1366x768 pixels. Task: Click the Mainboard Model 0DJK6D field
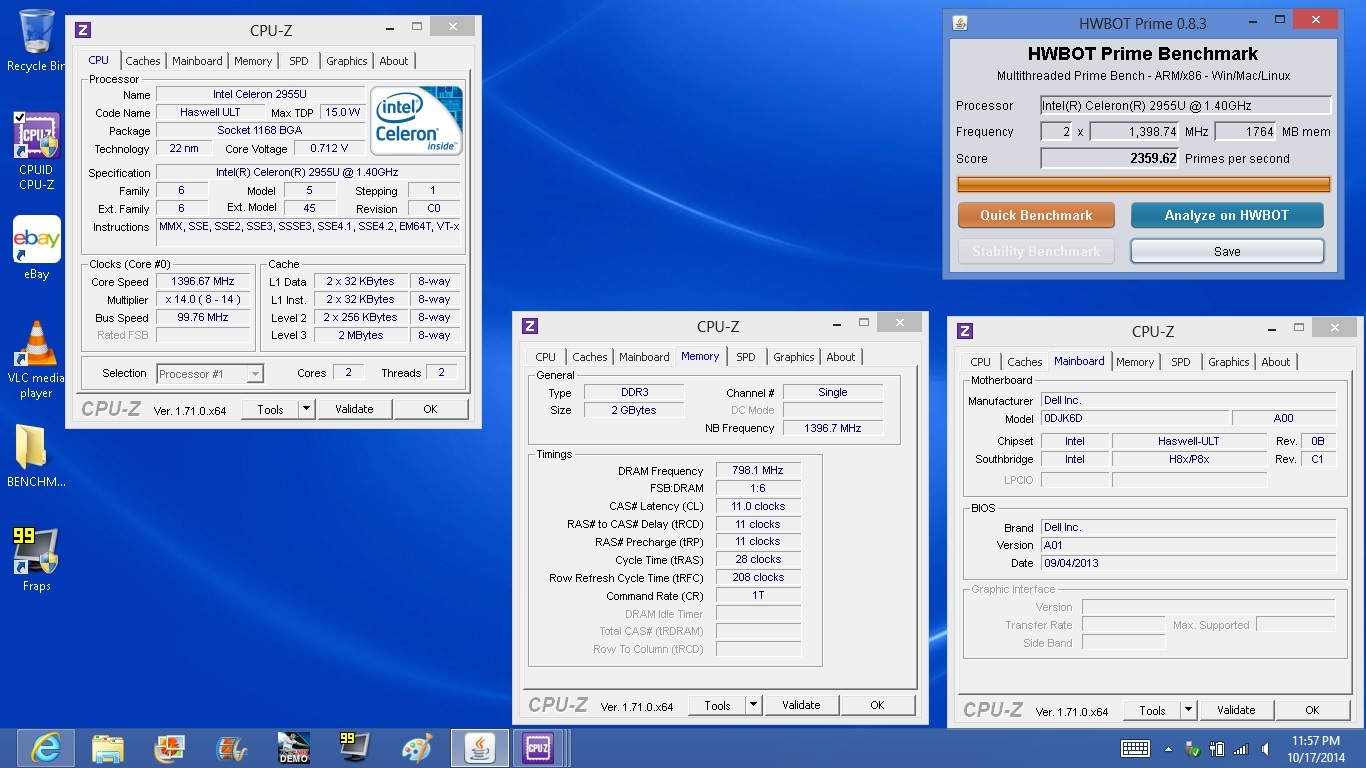[x=1135, y=418]
